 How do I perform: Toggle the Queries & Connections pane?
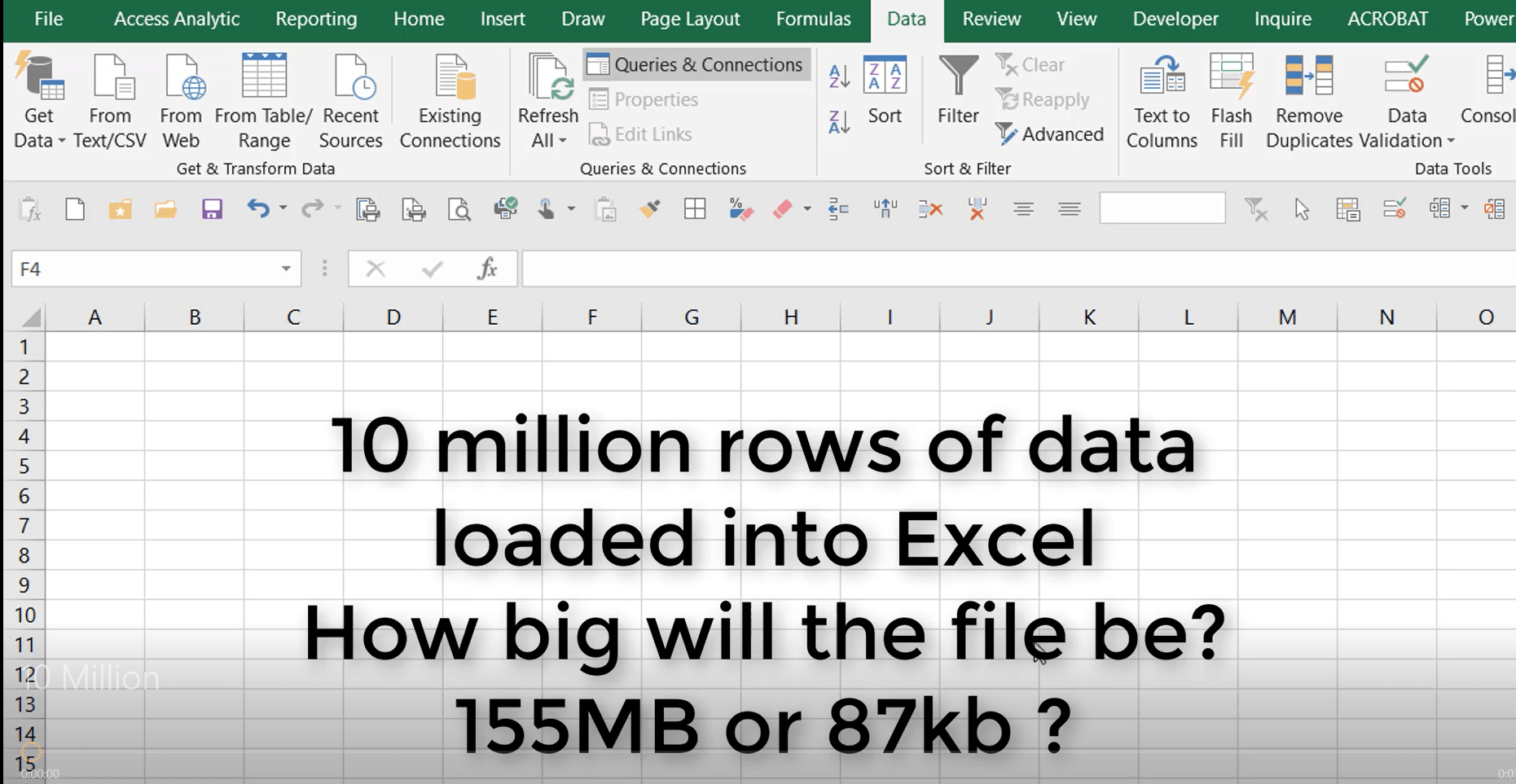(695, 64)
